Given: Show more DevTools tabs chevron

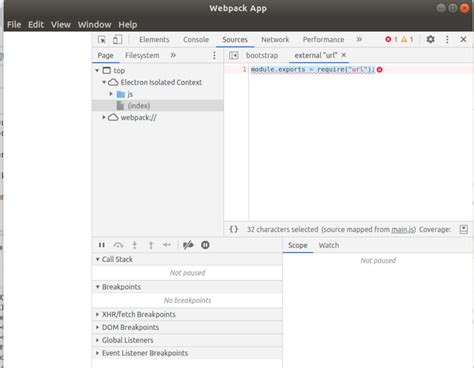Looking at the screenshot, I should (x=359, y=39).
